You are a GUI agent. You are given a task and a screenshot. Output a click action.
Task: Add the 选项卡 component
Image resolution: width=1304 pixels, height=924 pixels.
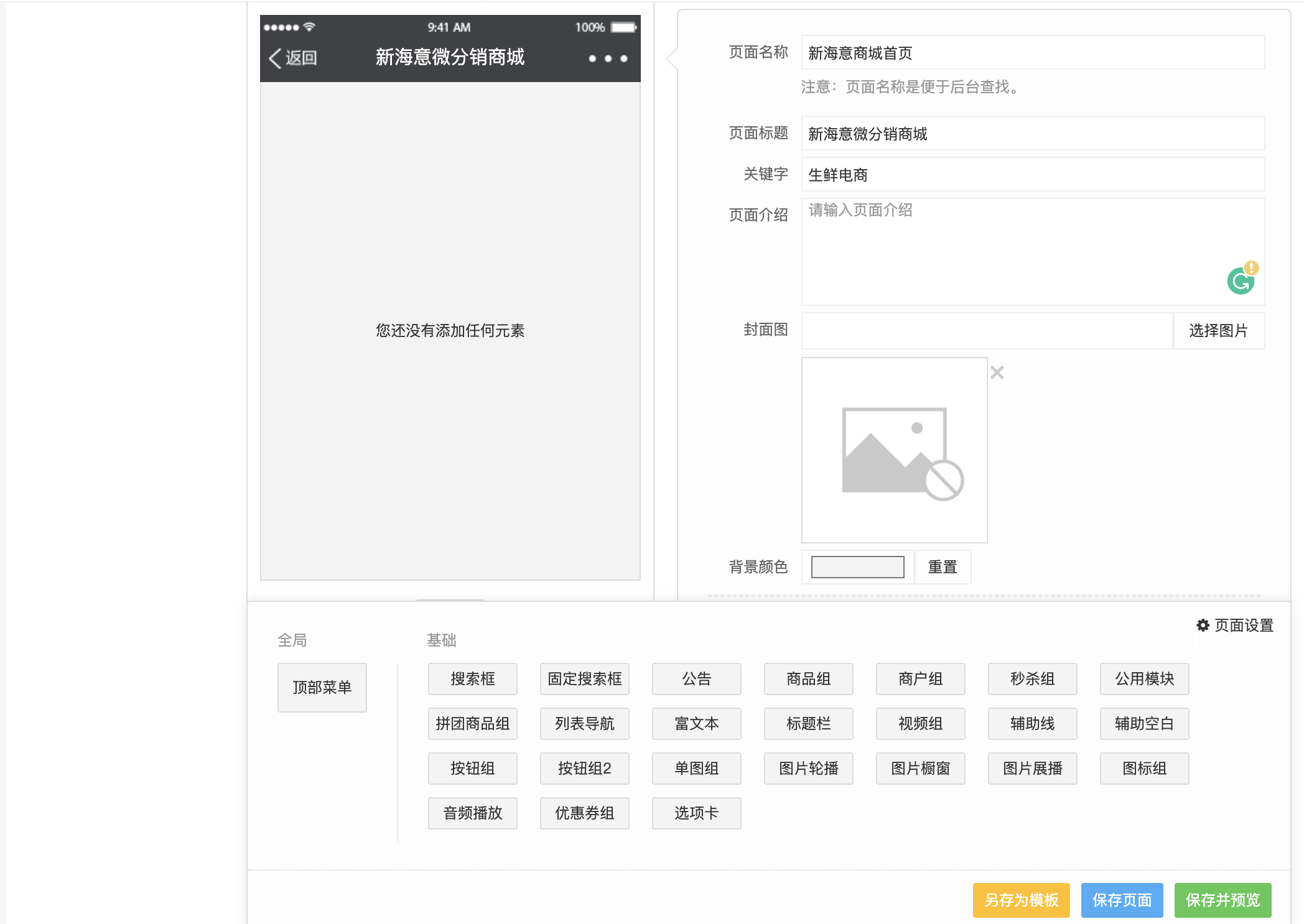pyautogui.click(x=697, y=813)
